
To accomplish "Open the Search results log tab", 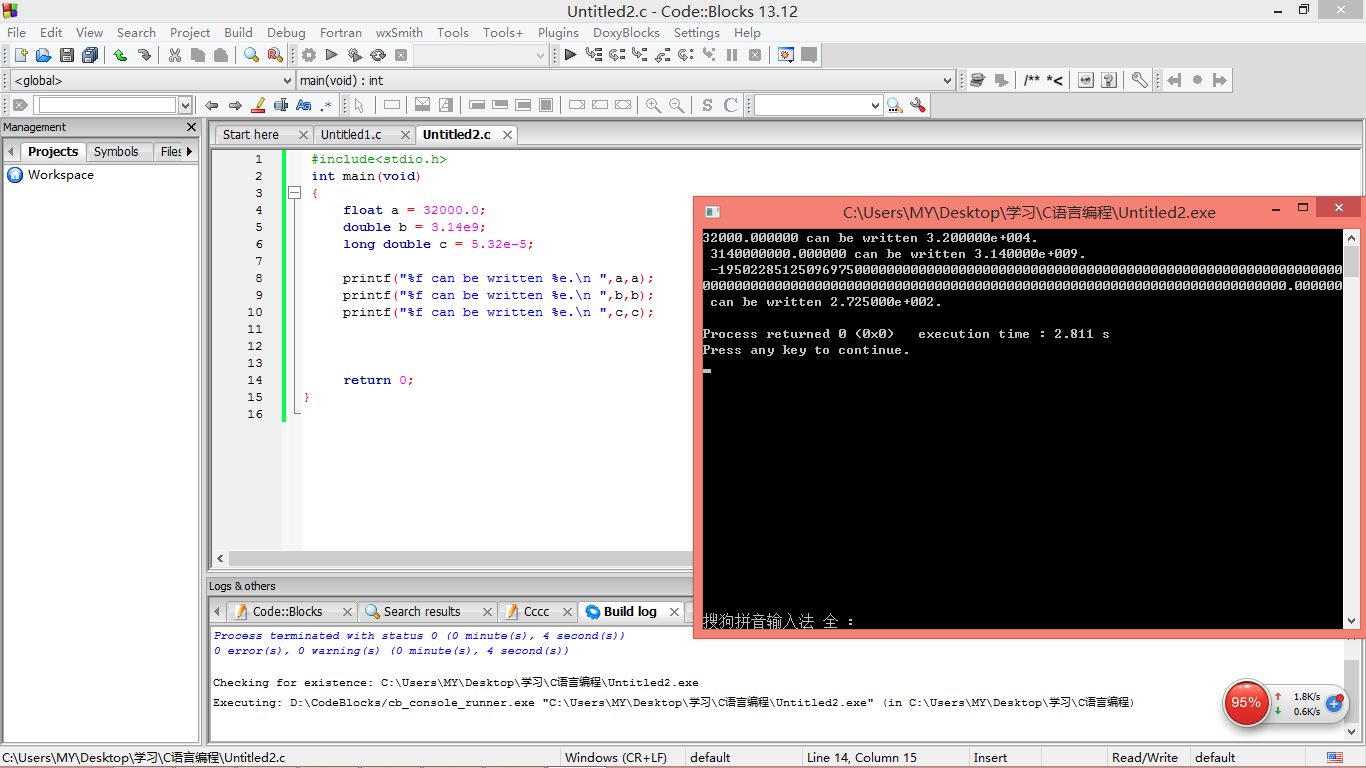I will (421, 611).
